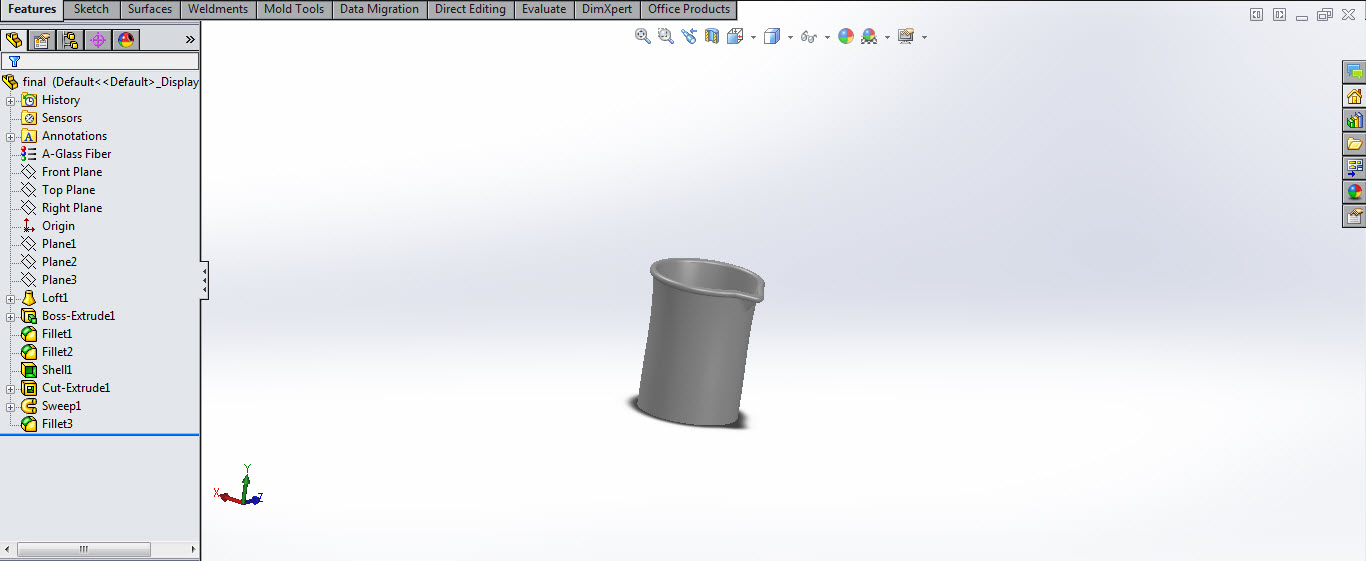Expand the Boss-Extrude1 feature node
The image size is (1366, 561).
pos(10,316)
